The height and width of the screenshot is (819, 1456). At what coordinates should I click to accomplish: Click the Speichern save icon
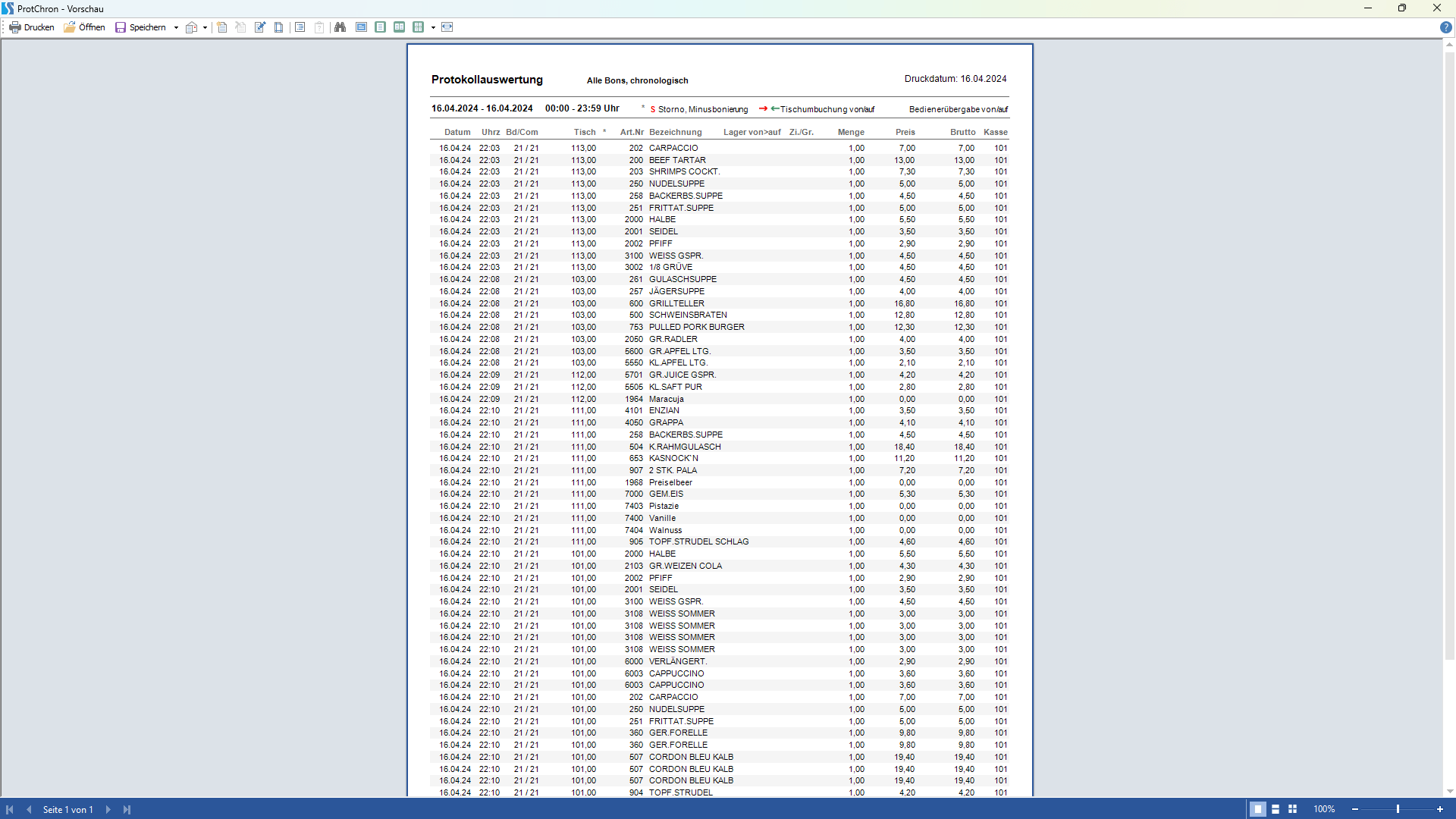coord(121,27)
